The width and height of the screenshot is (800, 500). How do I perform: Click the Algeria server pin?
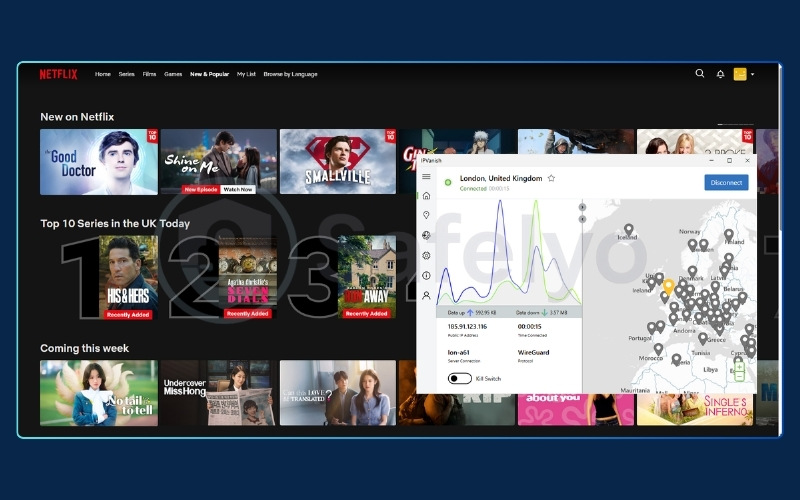pos(677,359)
